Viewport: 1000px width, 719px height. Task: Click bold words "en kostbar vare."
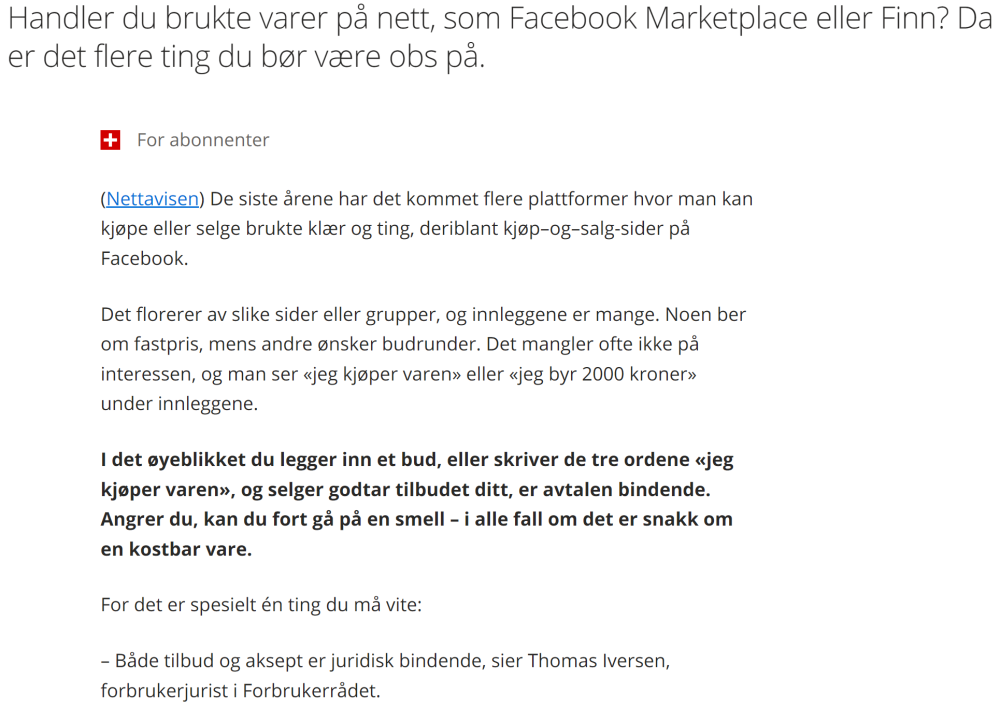coord(176,549)
